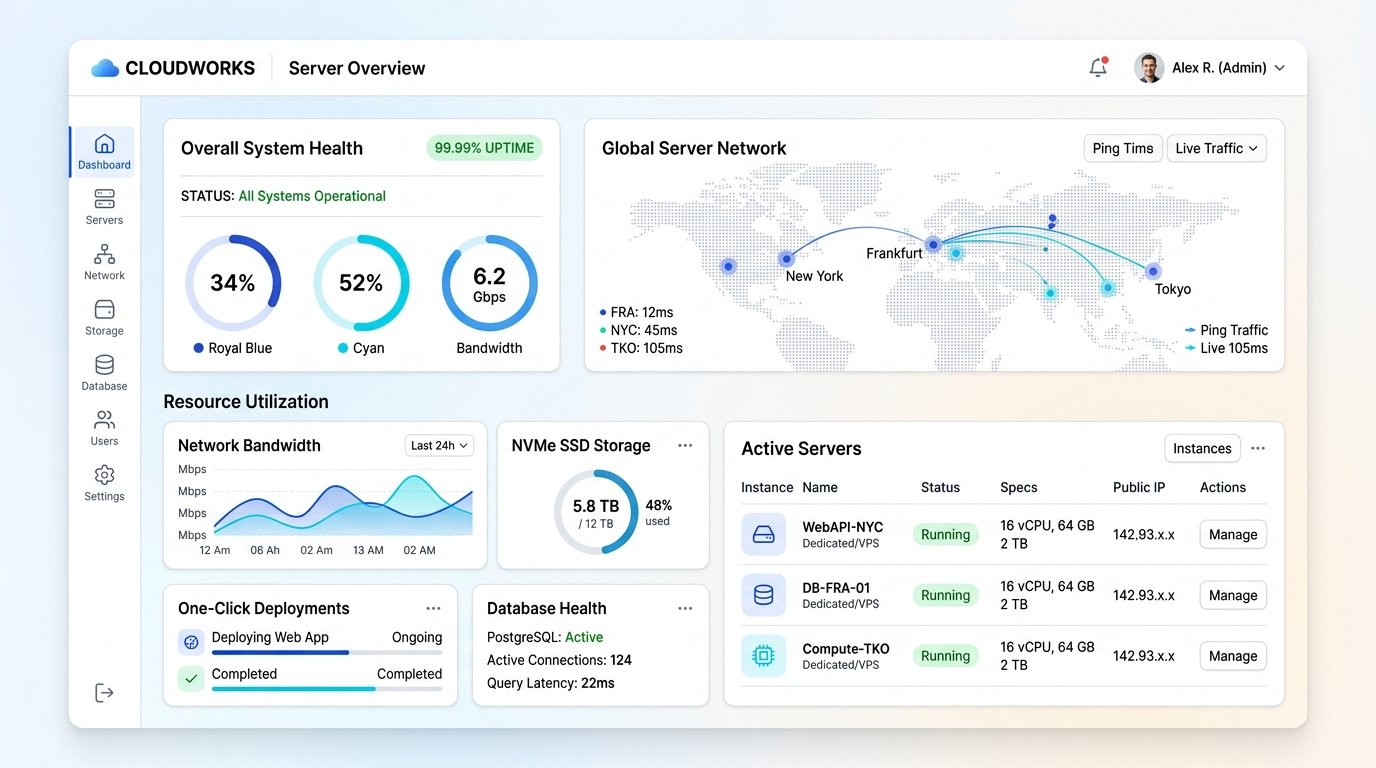Open NVMe SSD Storage more options menu
This screenshot has width=1376, height=768.
pos(685,445)
